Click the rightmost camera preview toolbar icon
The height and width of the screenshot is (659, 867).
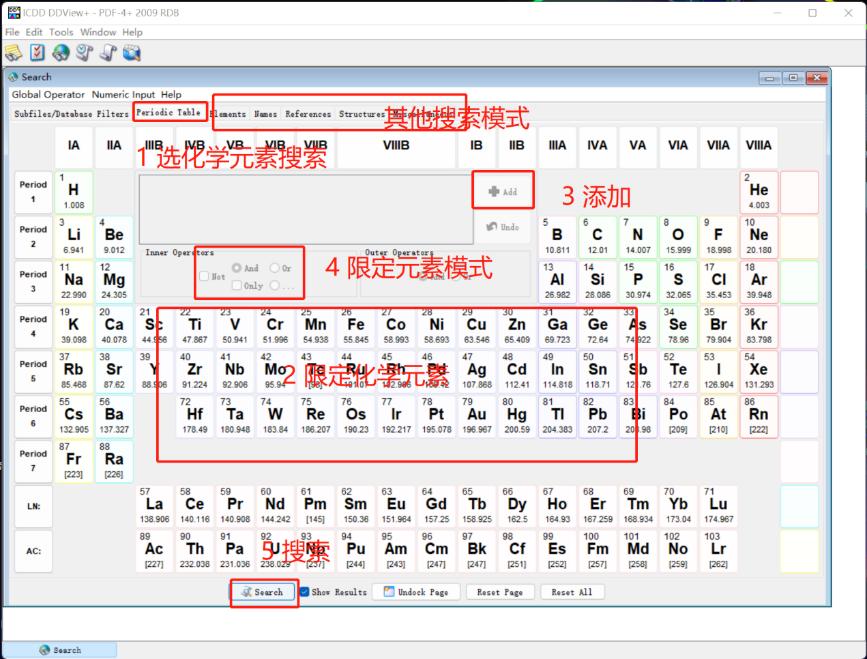tap(132, 52)
